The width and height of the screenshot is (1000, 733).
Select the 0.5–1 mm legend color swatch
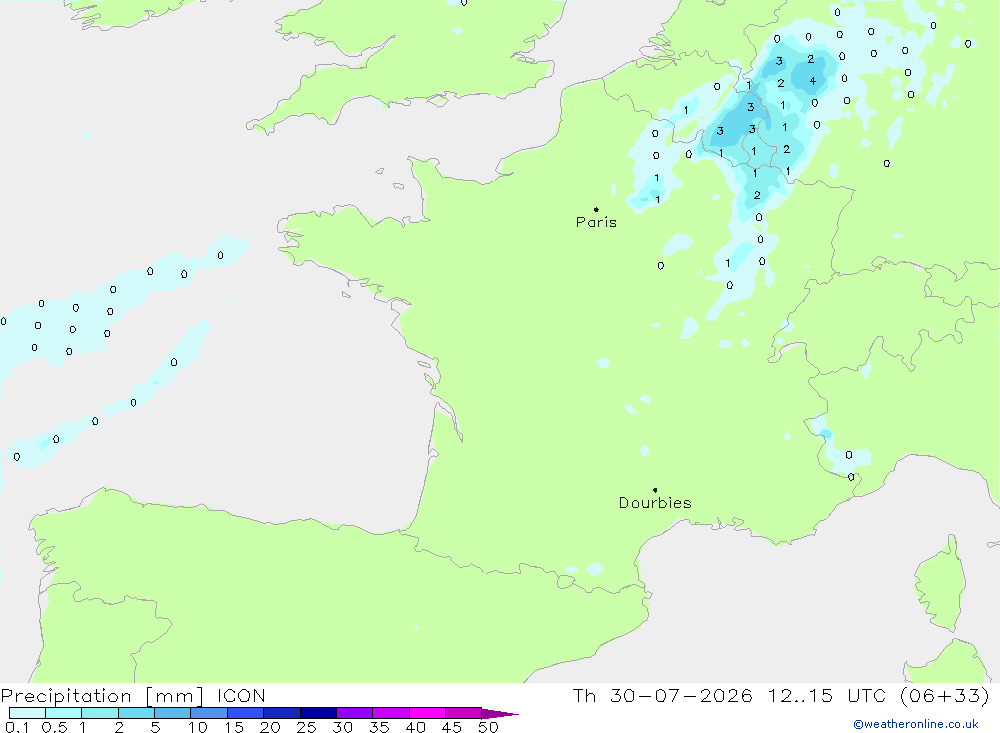pos(64,713)
